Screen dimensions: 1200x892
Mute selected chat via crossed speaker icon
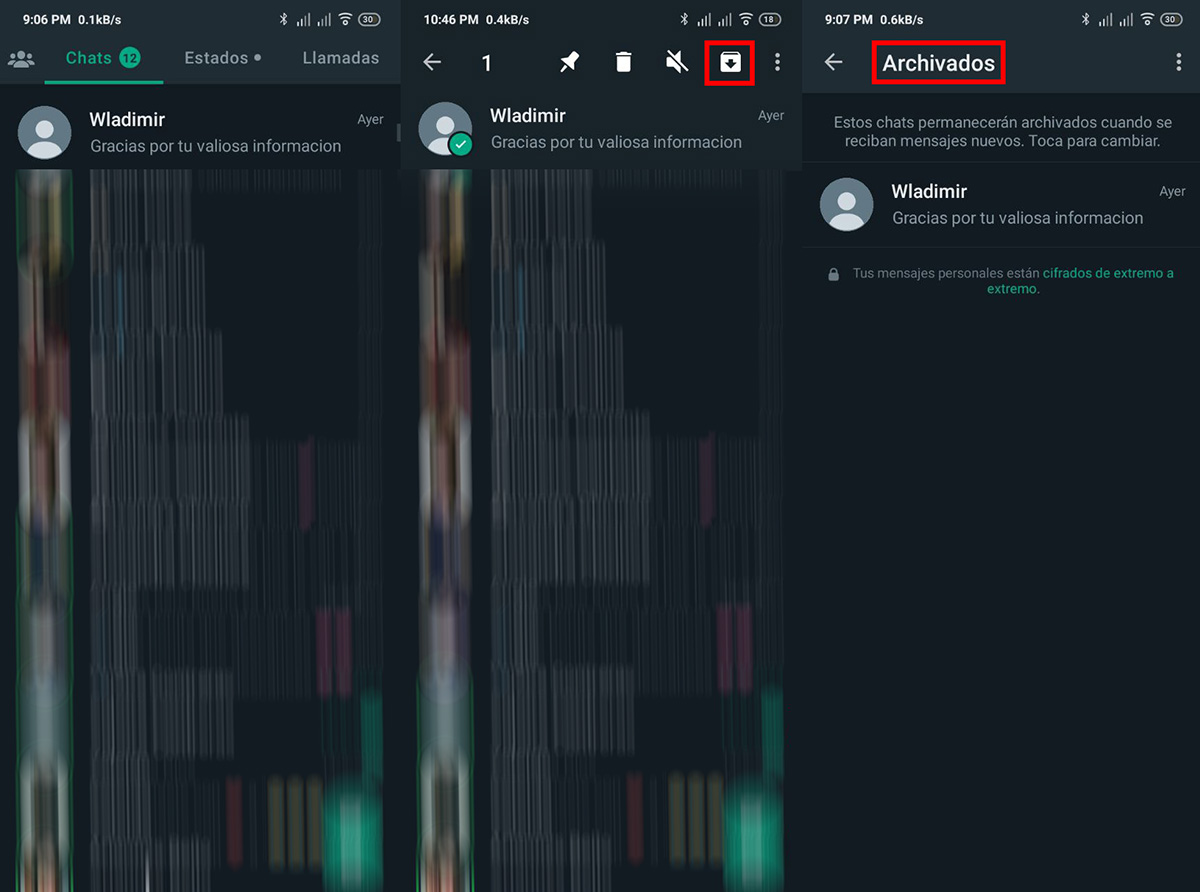click(x=677, y=63)
